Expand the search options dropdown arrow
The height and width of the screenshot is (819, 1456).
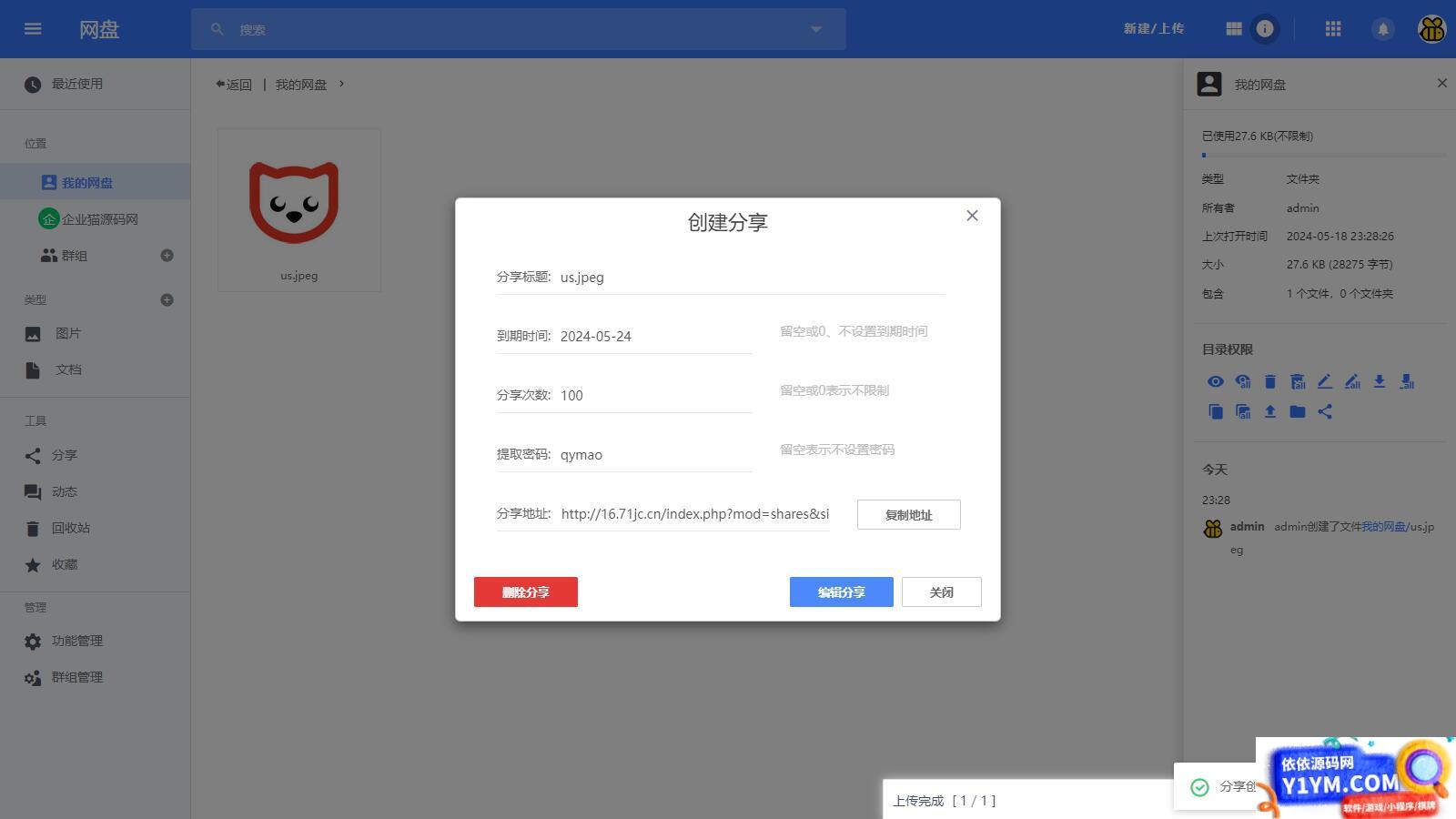tap(816, 29)
